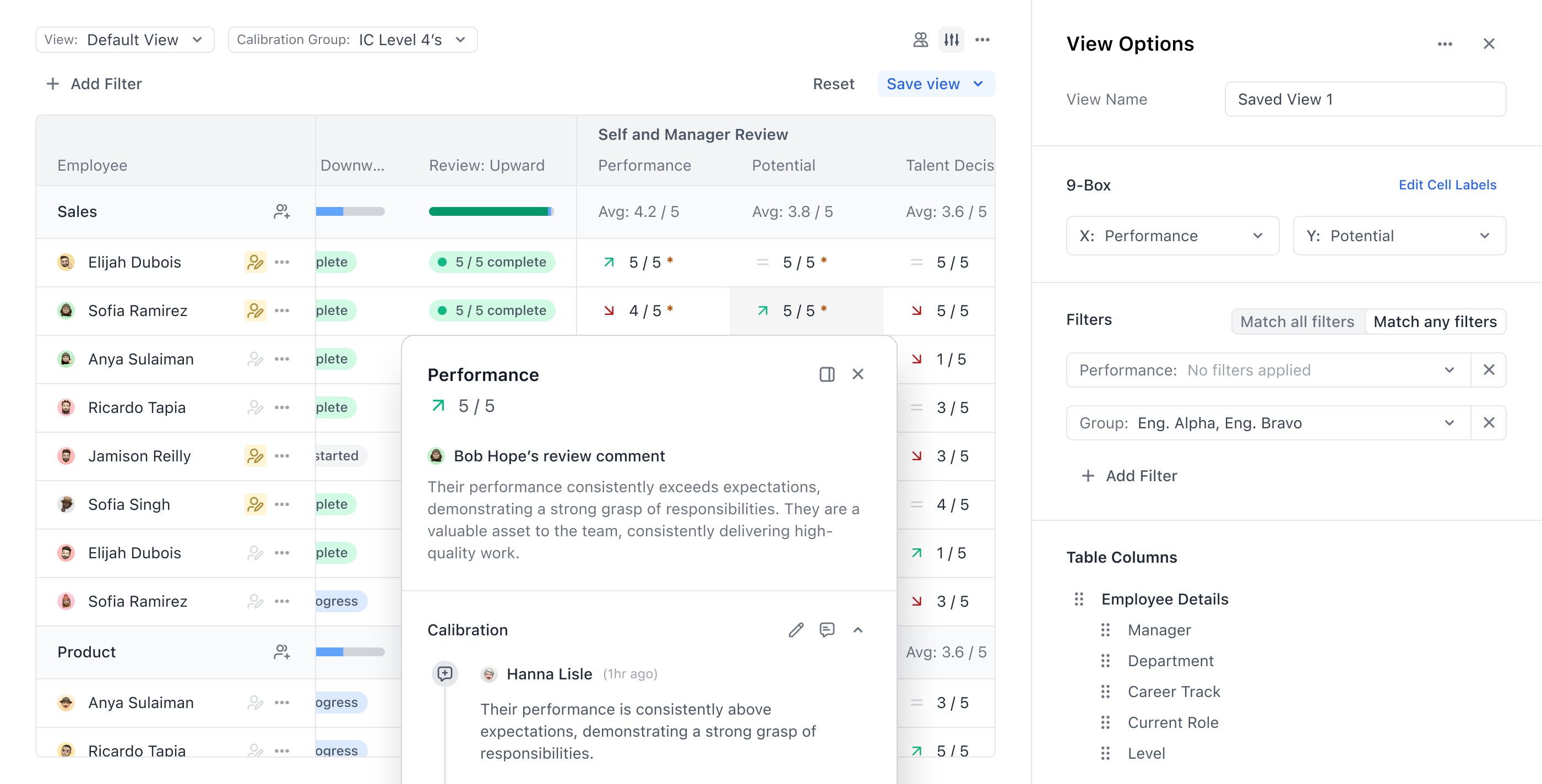Click more options dots for Jamison Reilly
The width and height of the screenshot is (1542, 784).
click(282, 456)
